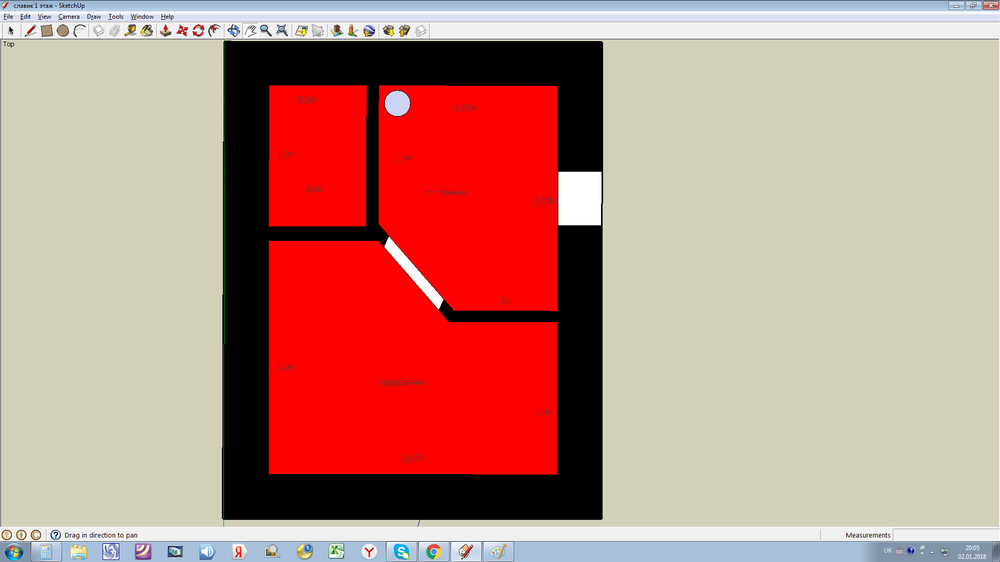
Task: Click the Zoom Extents tool
Action: pyautogui.click(x=282, y=31)
